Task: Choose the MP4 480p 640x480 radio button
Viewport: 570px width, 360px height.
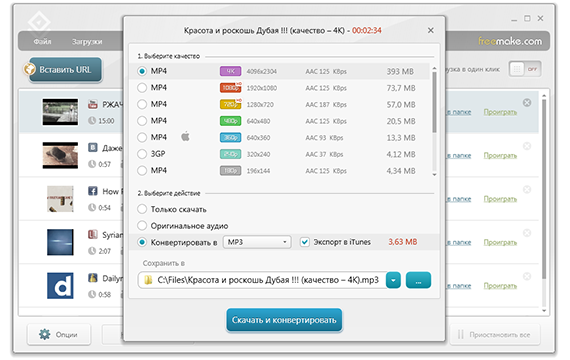Action: 142,121
